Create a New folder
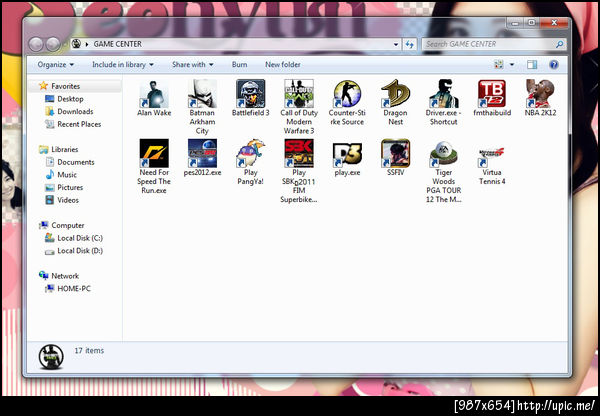600x416 pixels. [x=283, y=65]
